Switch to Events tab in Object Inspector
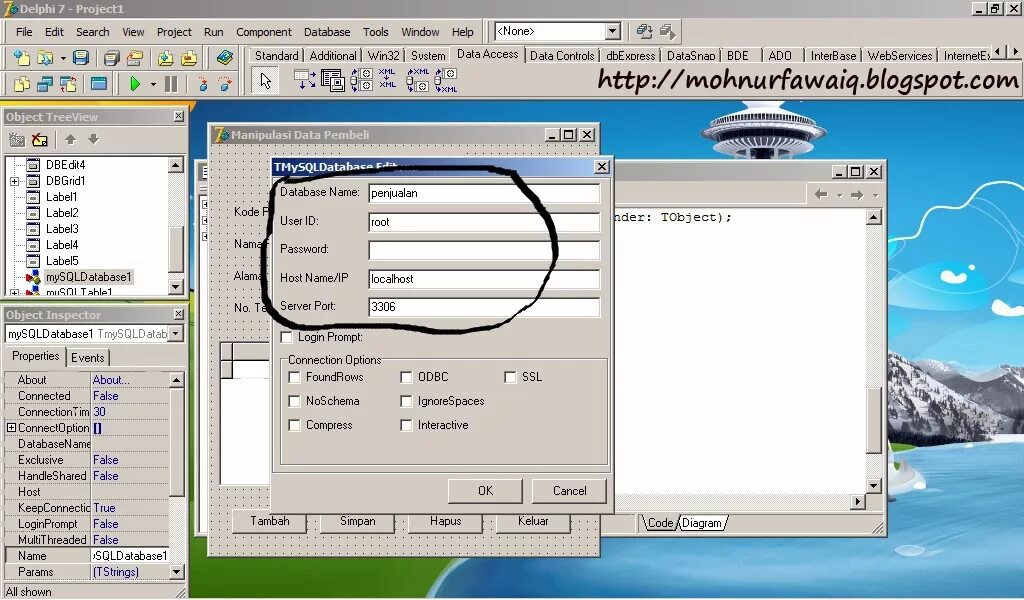The height and width of the screenshot is (600, 1024). [88, 358]
